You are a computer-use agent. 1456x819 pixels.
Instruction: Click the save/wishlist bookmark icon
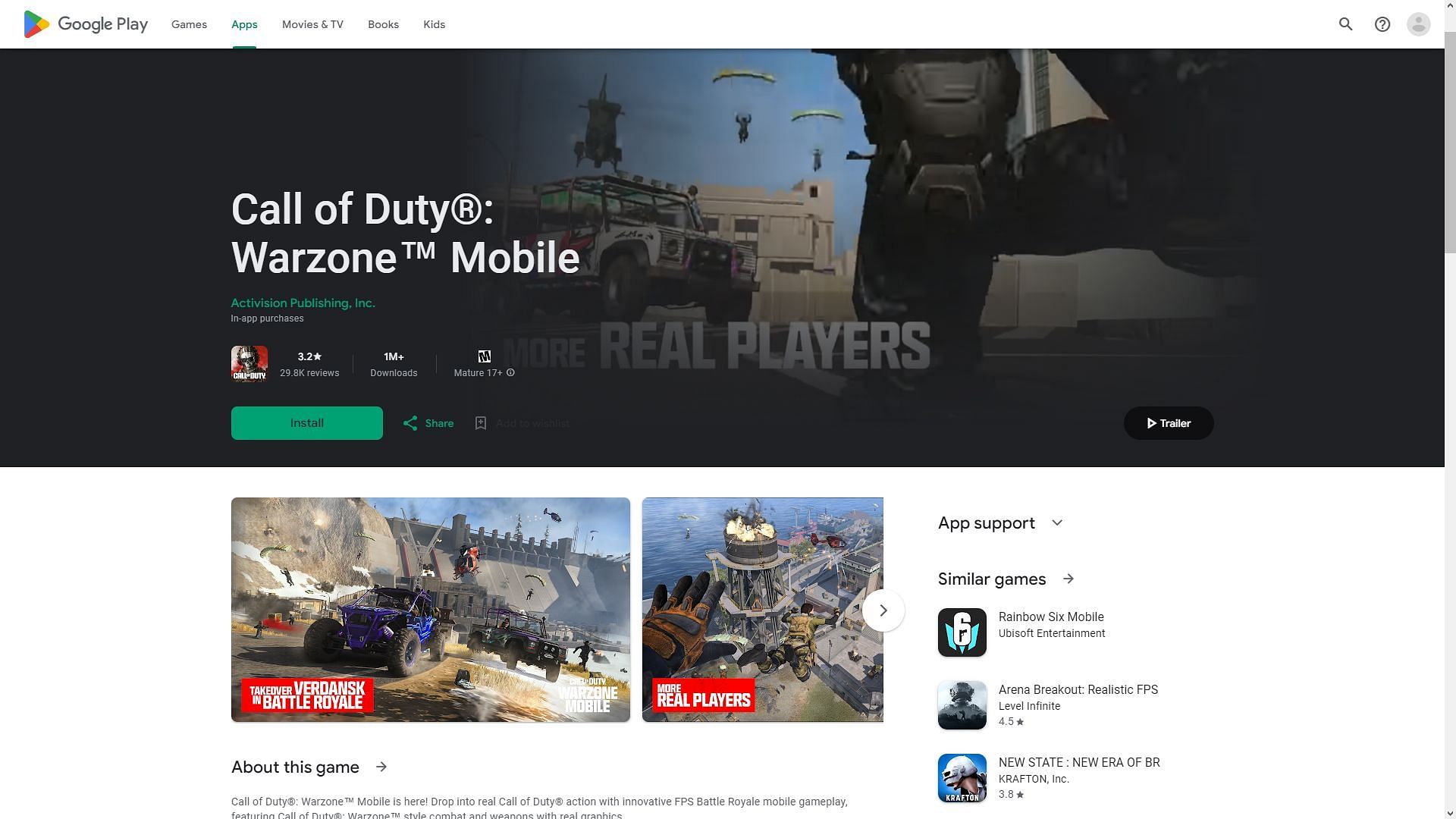click(x=480, y=422)
